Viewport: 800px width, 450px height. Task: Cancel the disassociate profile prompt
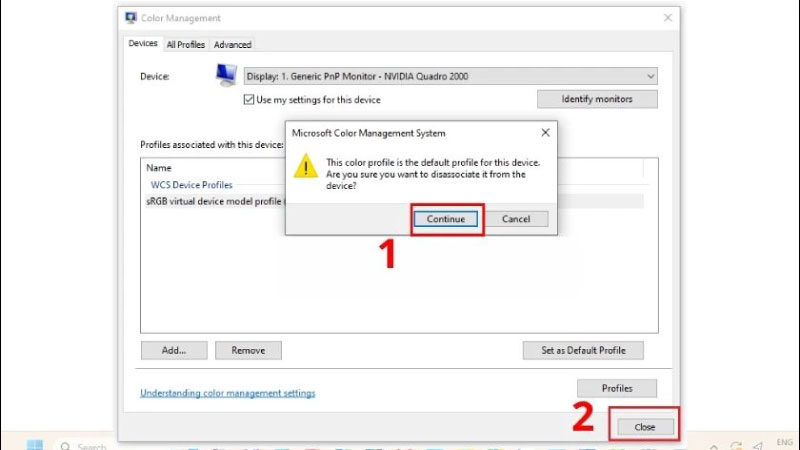point(516,219)
